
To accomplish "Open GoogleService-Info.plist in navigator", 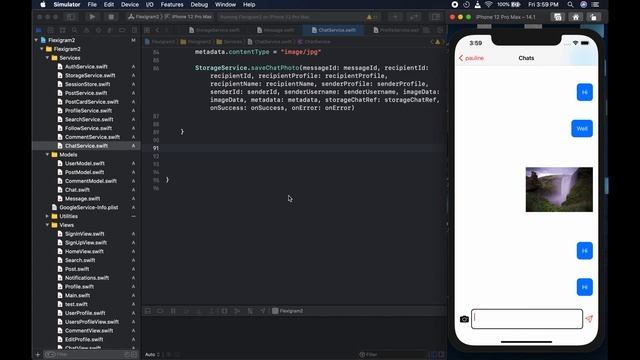I will (x=89, y=207).
